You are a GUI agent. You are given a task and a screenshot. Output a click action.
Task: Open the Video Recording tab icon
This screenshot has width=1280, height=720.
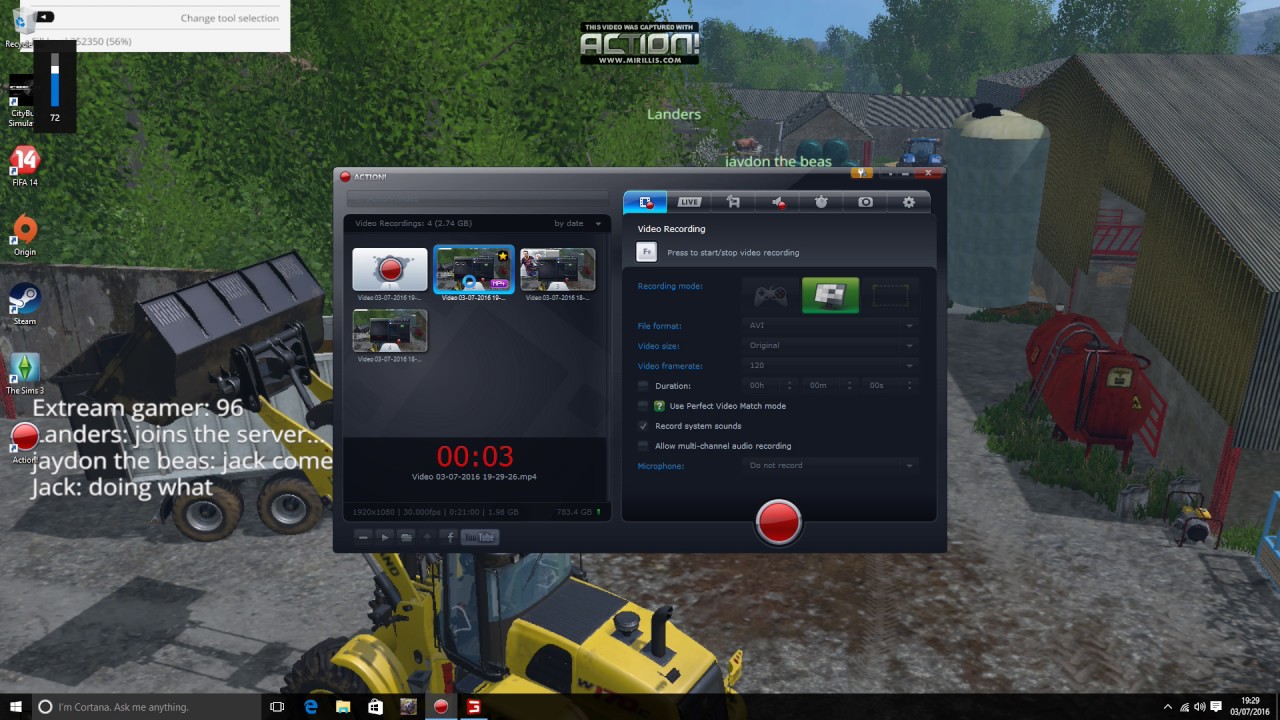pos(645,202)
